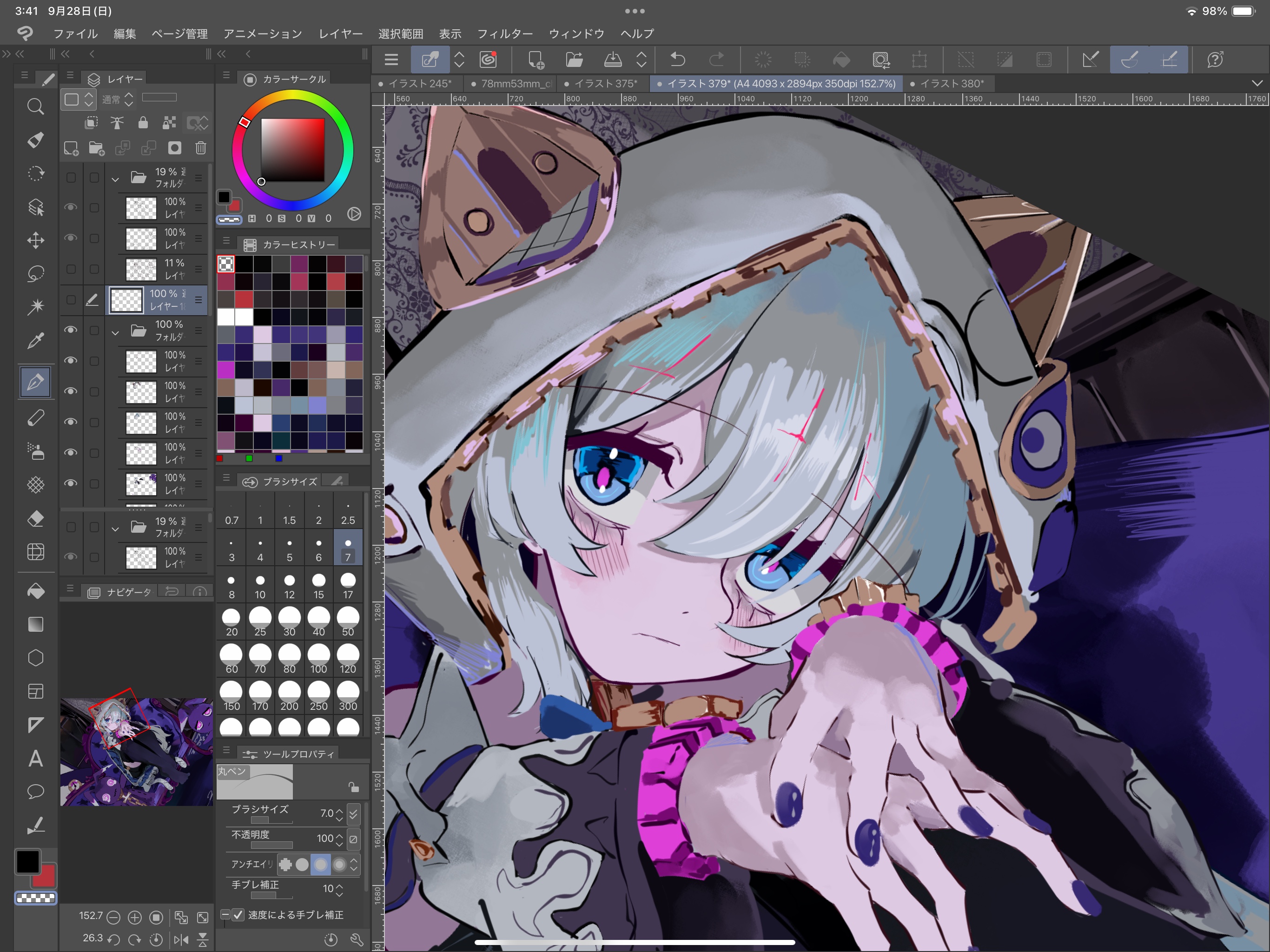This screenshot has height=952, width=1270.
Task: Switch to the イラスト 380 tab
Action: click(x=952, y=84)
